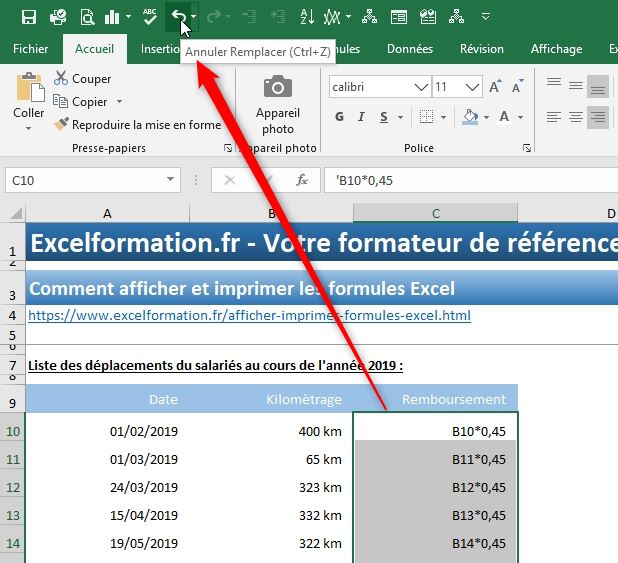Click the insert function fx icon
Image resolution: width=618 pixels, height=563 pixels.
tap(301, 181)
